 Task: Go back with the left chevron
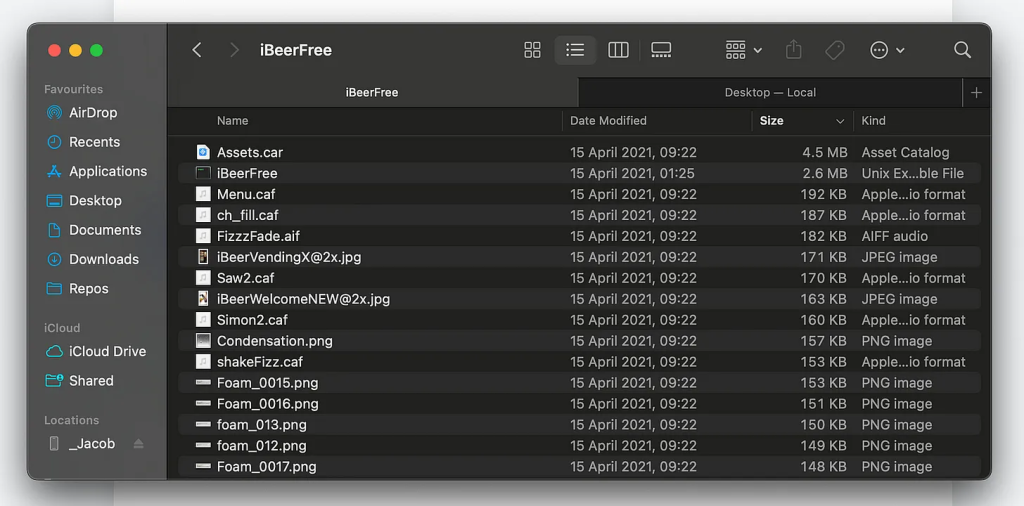coord(197,50)
